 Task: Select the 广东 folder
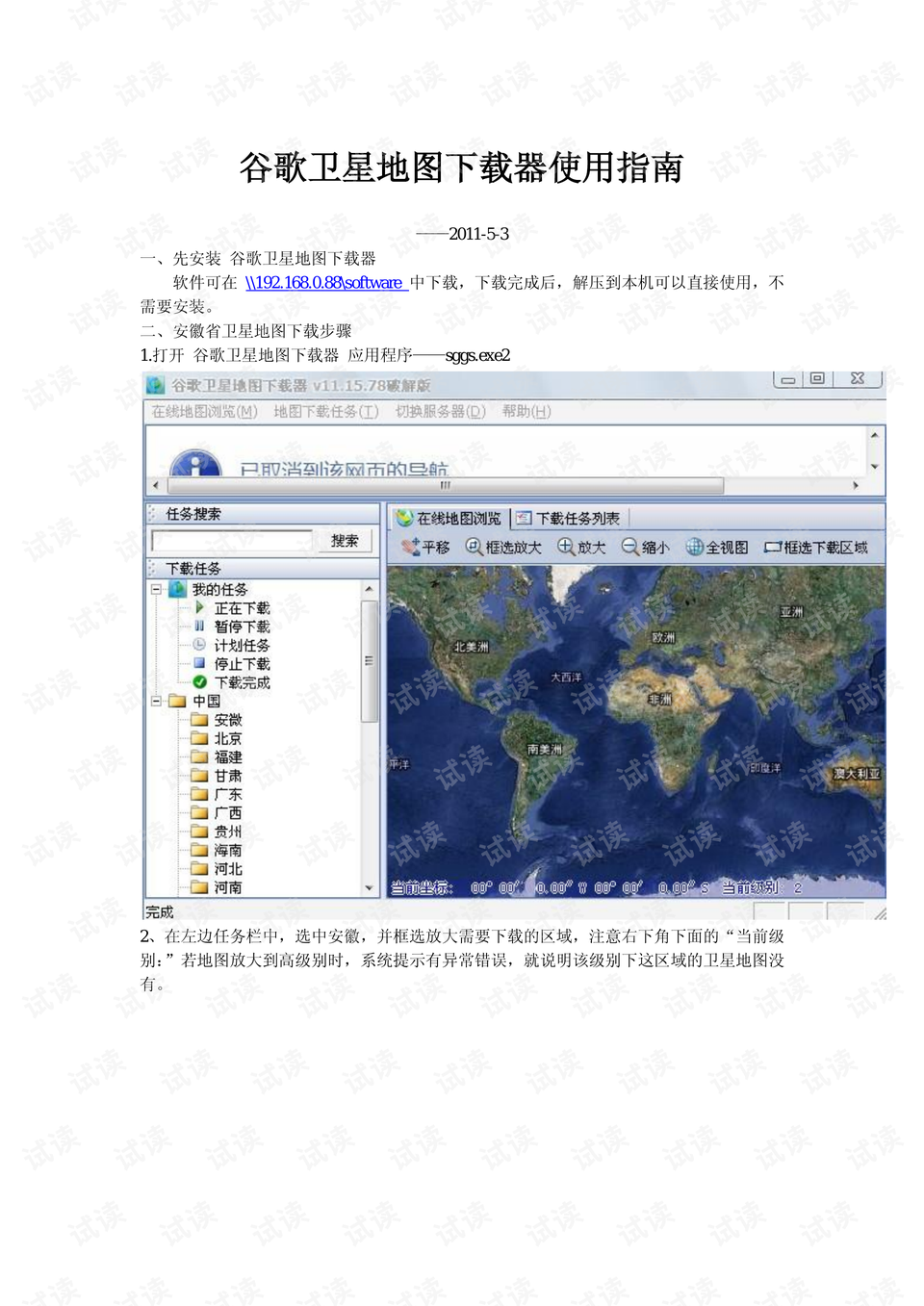point(217,795)
